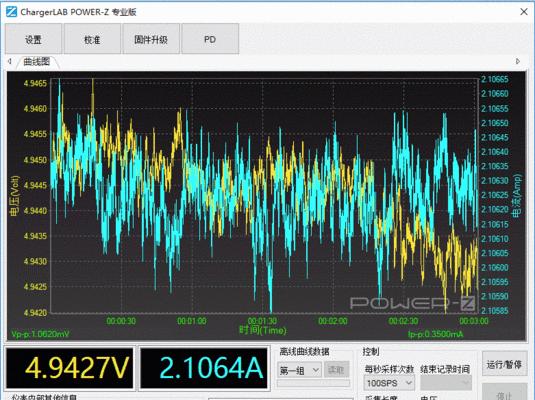Click the 4.9427V voltage readout
The height and width of the screenshot is (400, 535).
point(70,368)
